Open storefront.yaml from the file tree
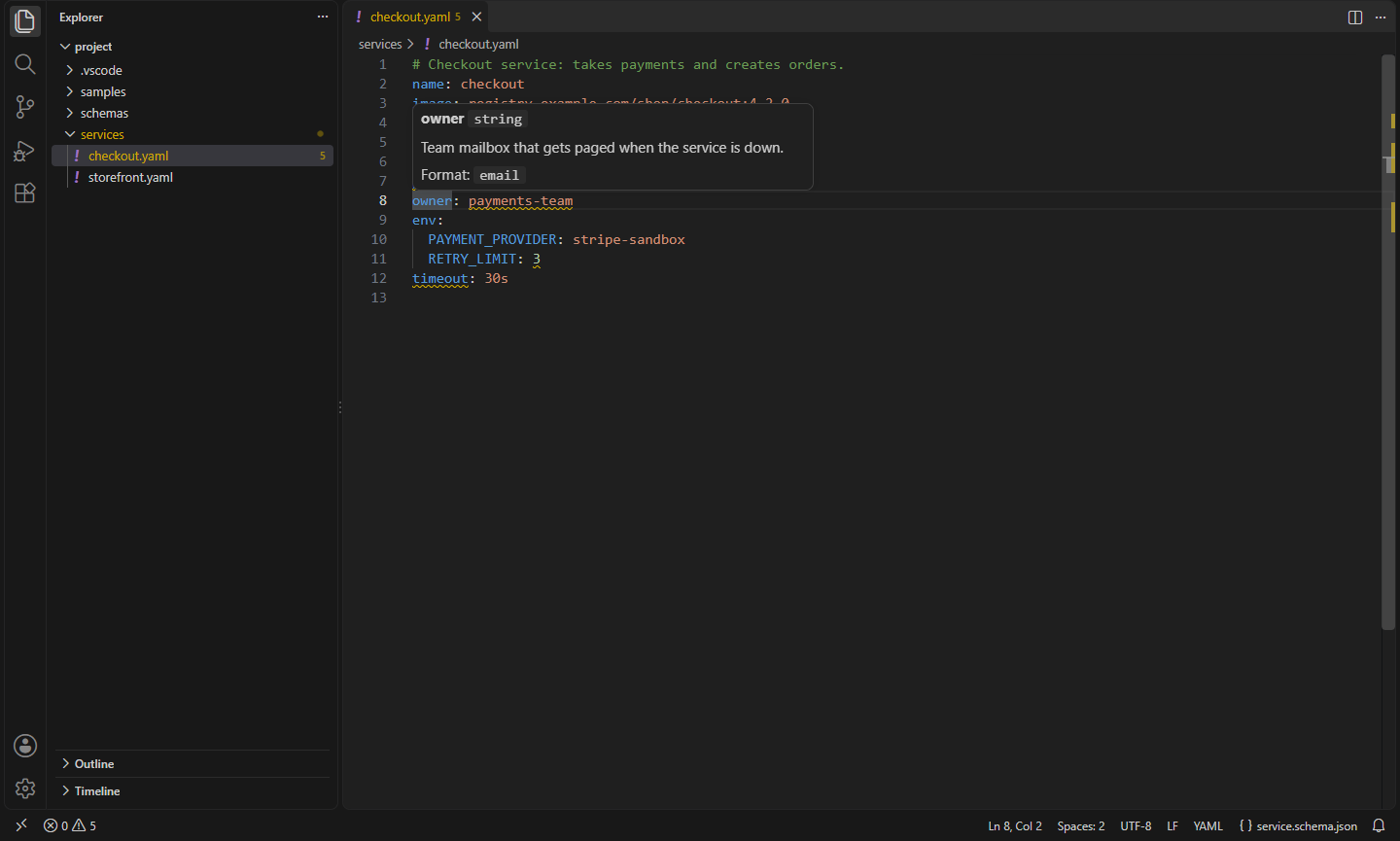The image size is (1400, 841). pos(192,177)
